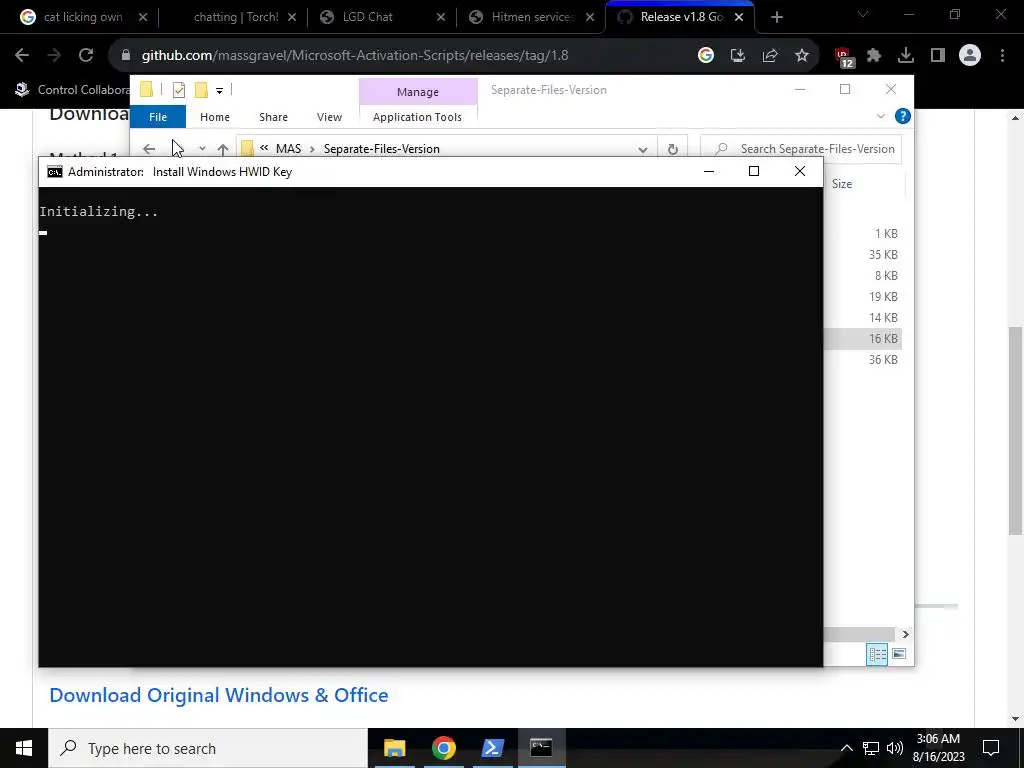Go back in Chrome history

coord(22,56)
